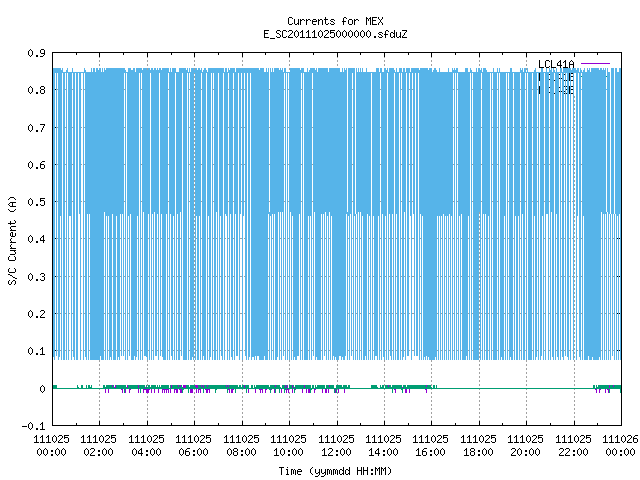Click the 0.7 y-axis tick label
Image resolution: width=640 pixels, height=480 pixels.
point(36,128)
